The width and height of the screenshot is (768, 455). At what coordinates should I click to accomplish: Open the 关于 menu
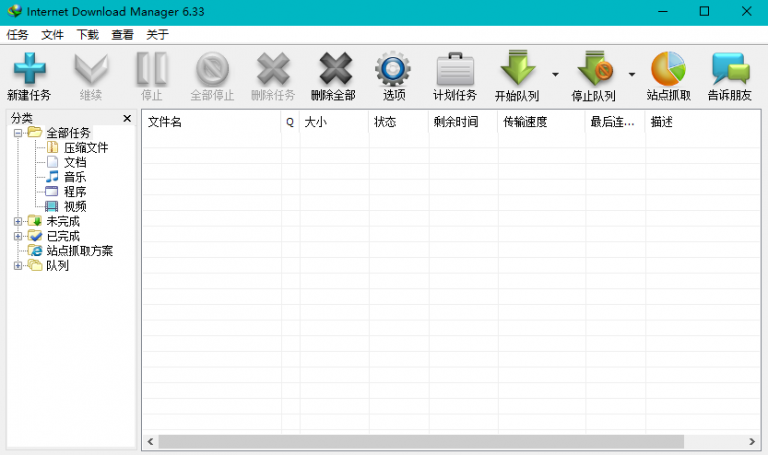[157, 35]
